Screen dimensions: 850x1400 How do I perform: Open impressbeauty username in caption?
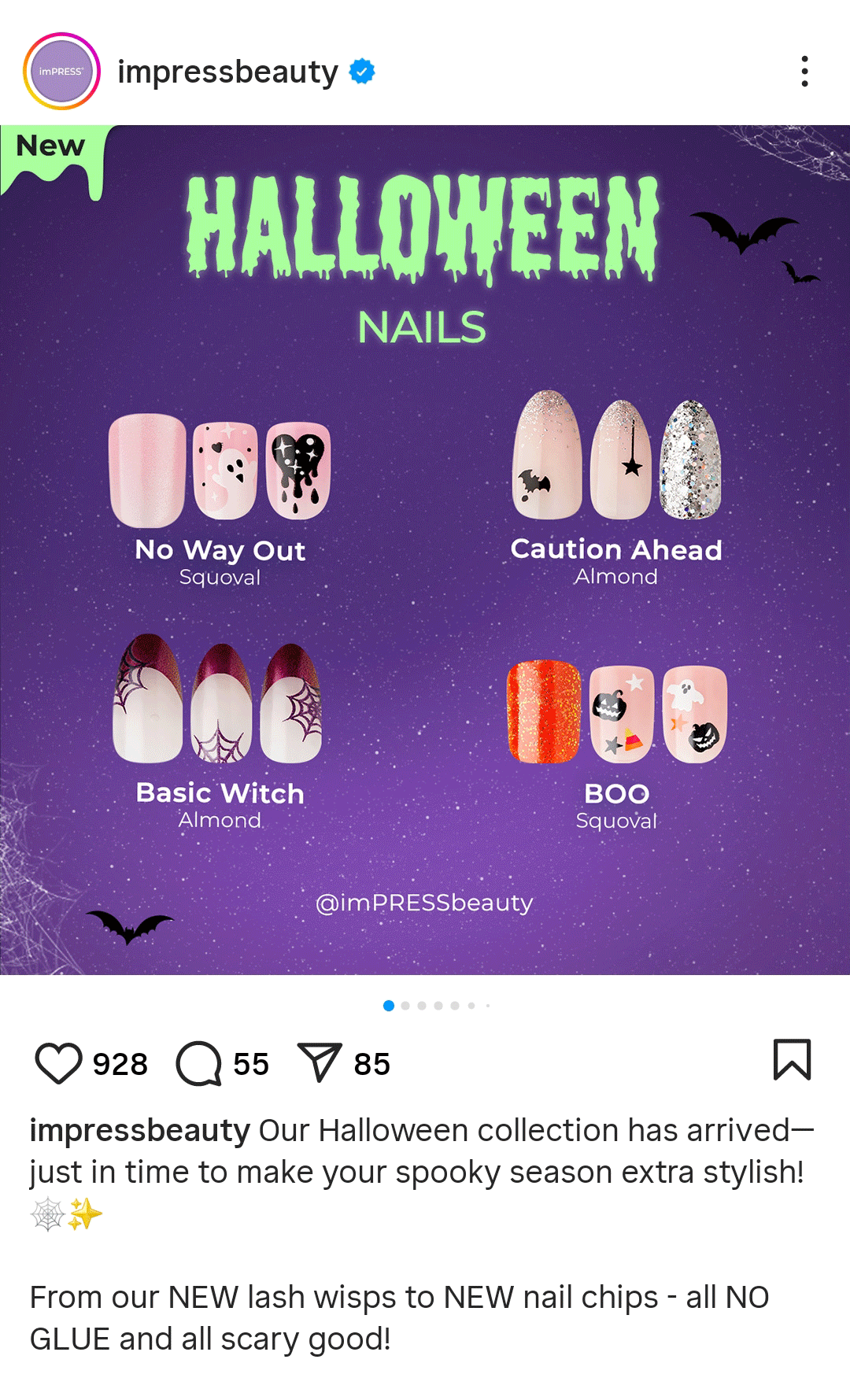point(140,1131)
